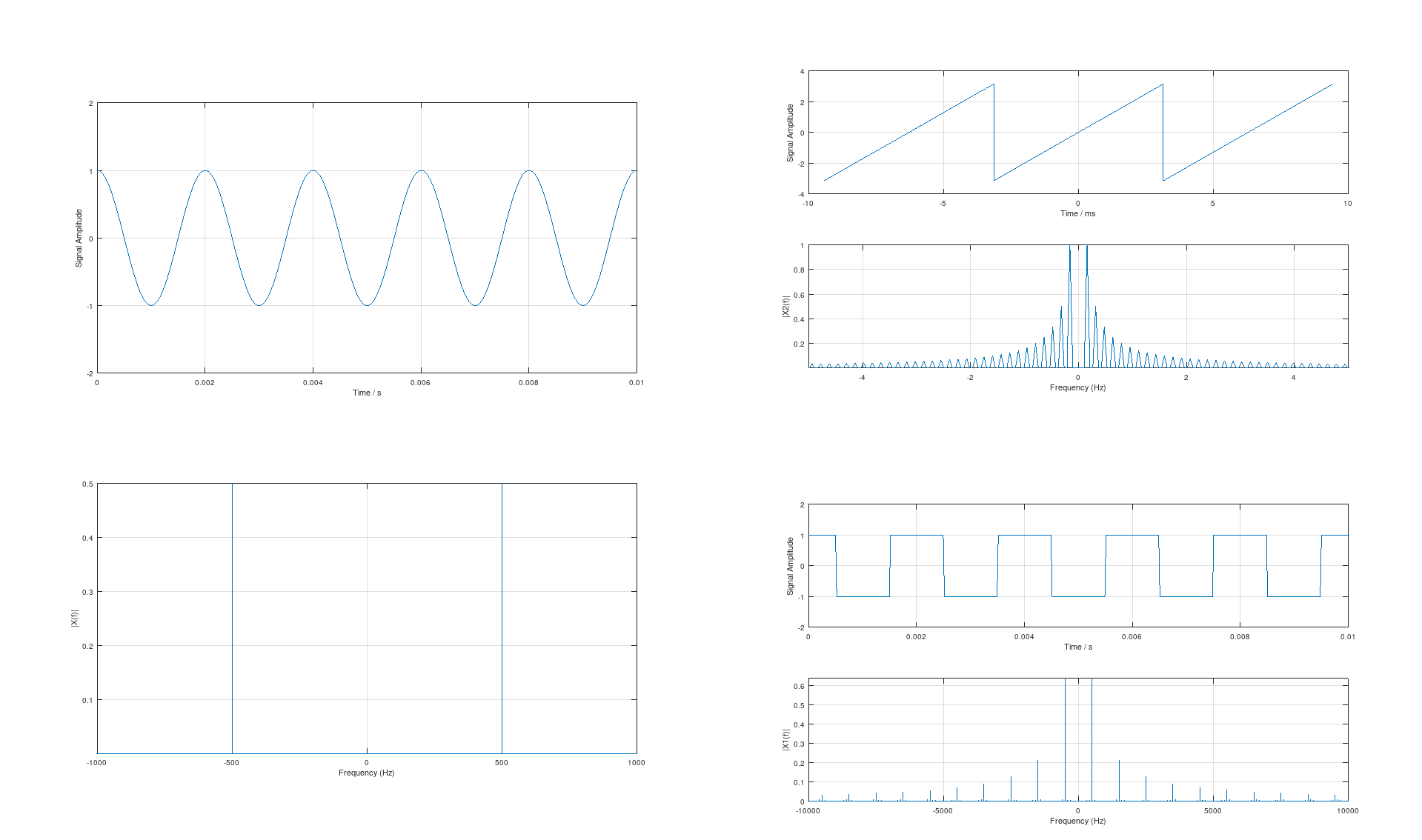Screen dimensions: 1422x840
Task: Click the |X1(f)| y-axis label
Action: (785, 739)
